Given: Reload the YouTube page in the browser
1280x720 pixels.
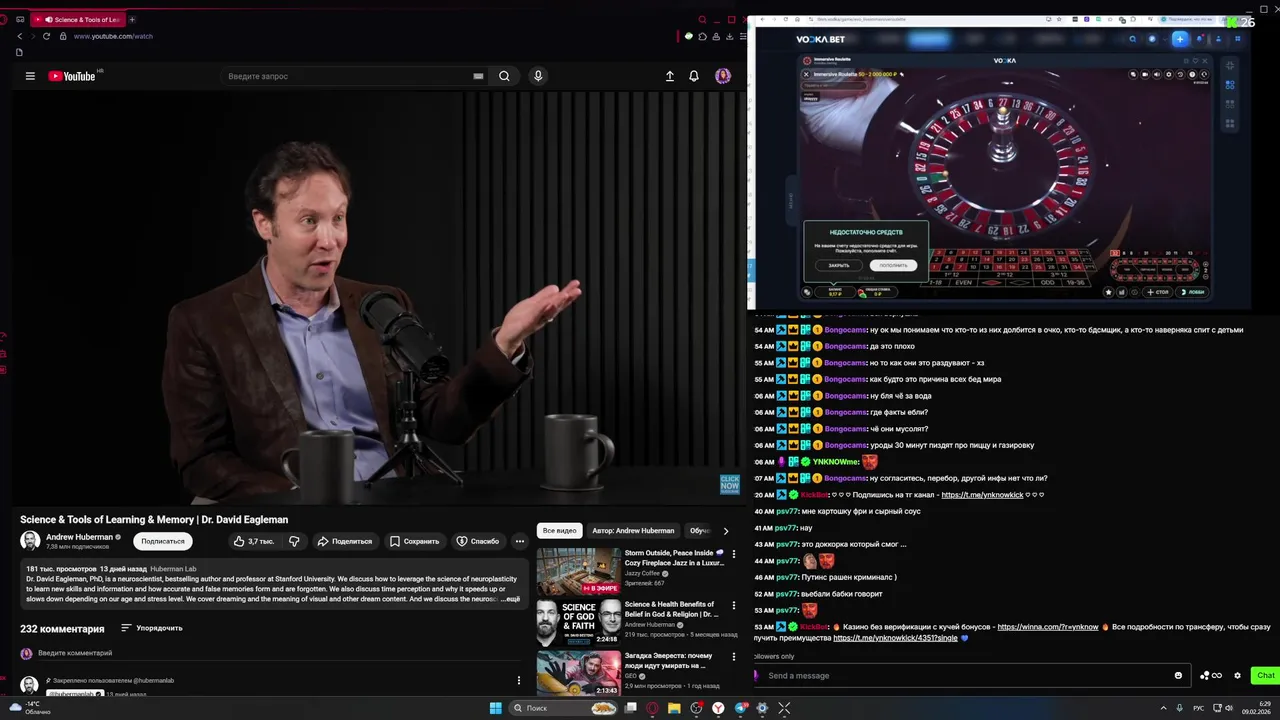Looking at the screenshot, I should point(46,36).
